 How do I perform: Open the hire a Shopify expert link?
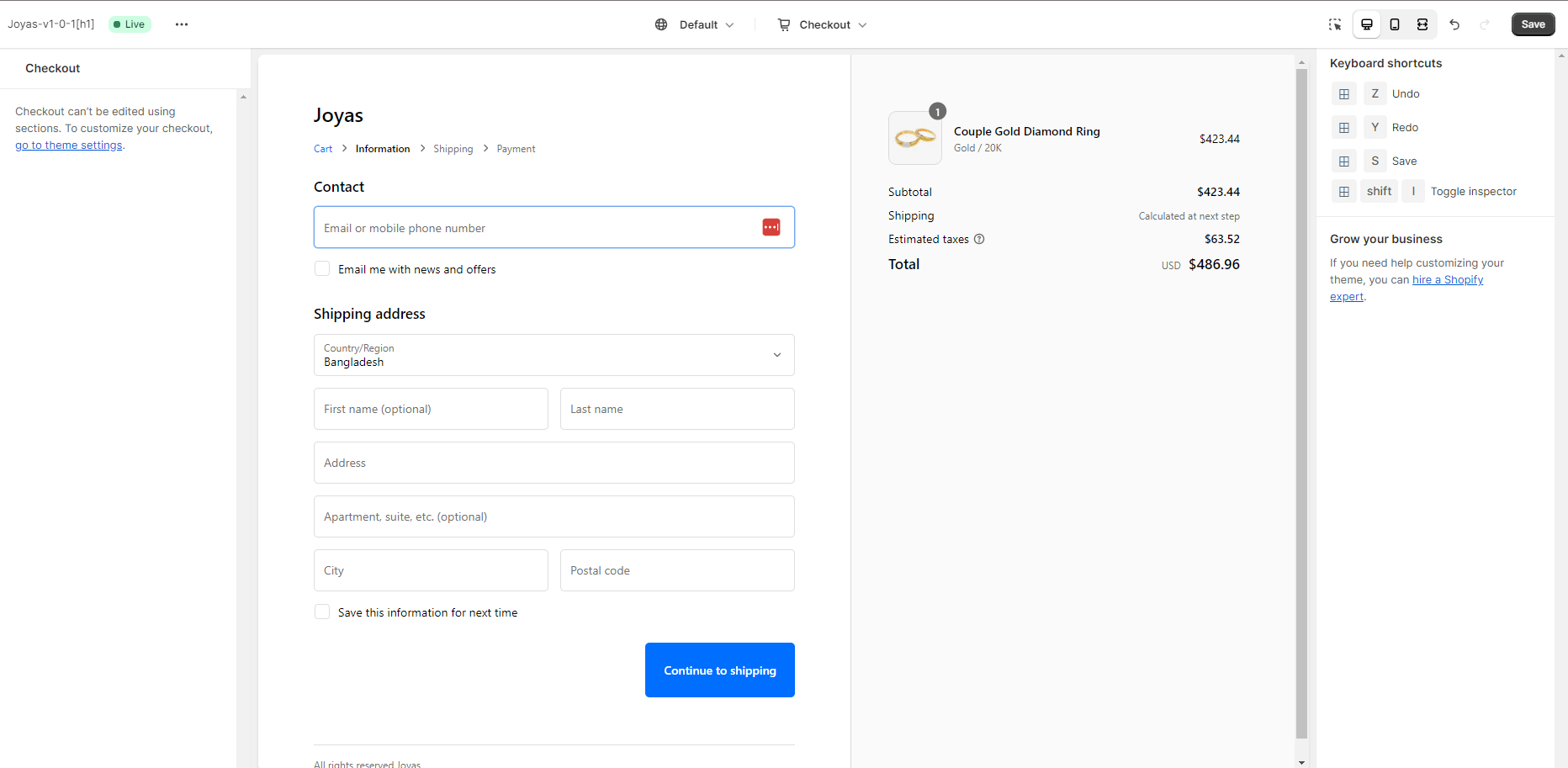point(1406,288)
